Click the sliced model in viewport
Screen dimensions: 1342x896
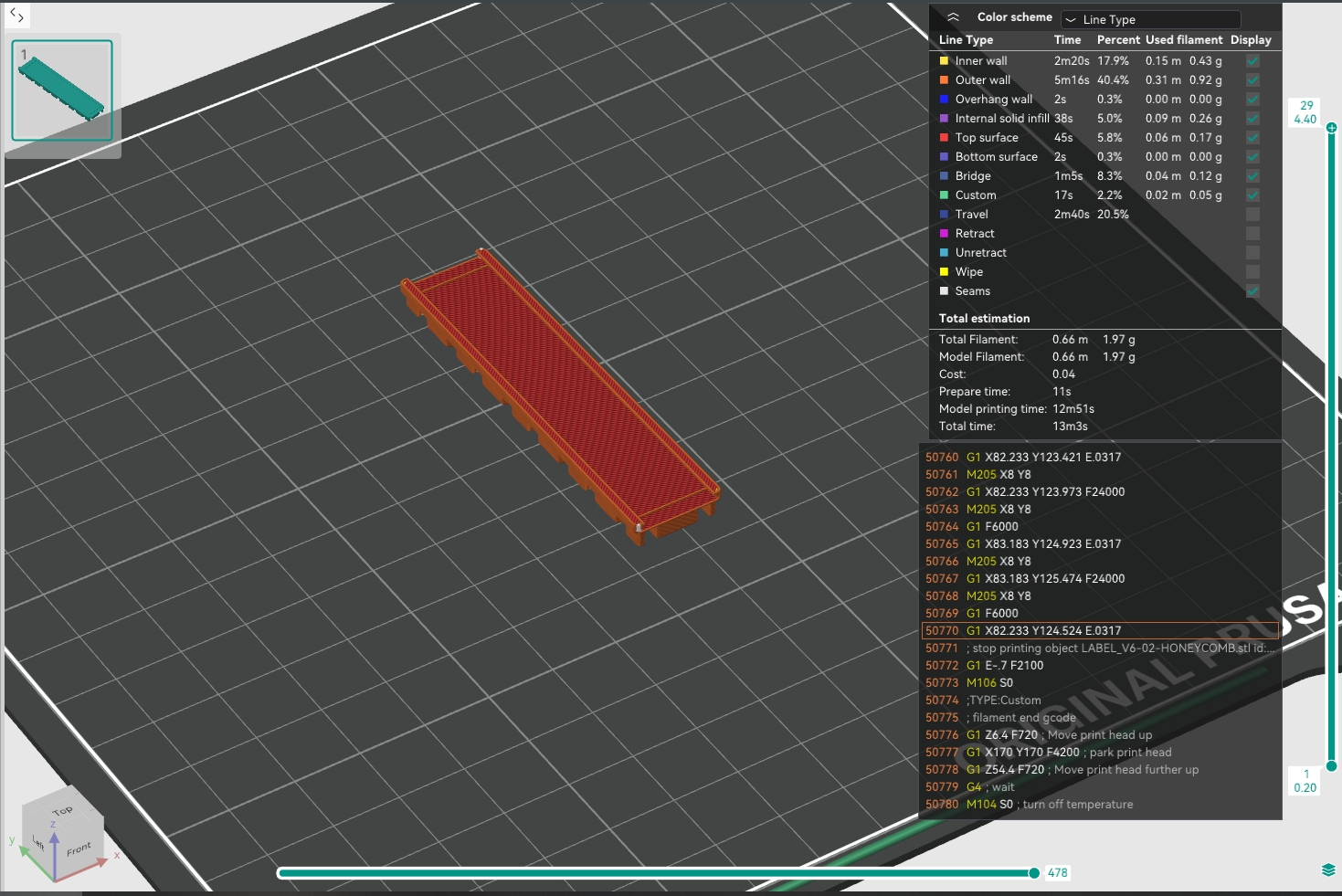click(559, 395)
